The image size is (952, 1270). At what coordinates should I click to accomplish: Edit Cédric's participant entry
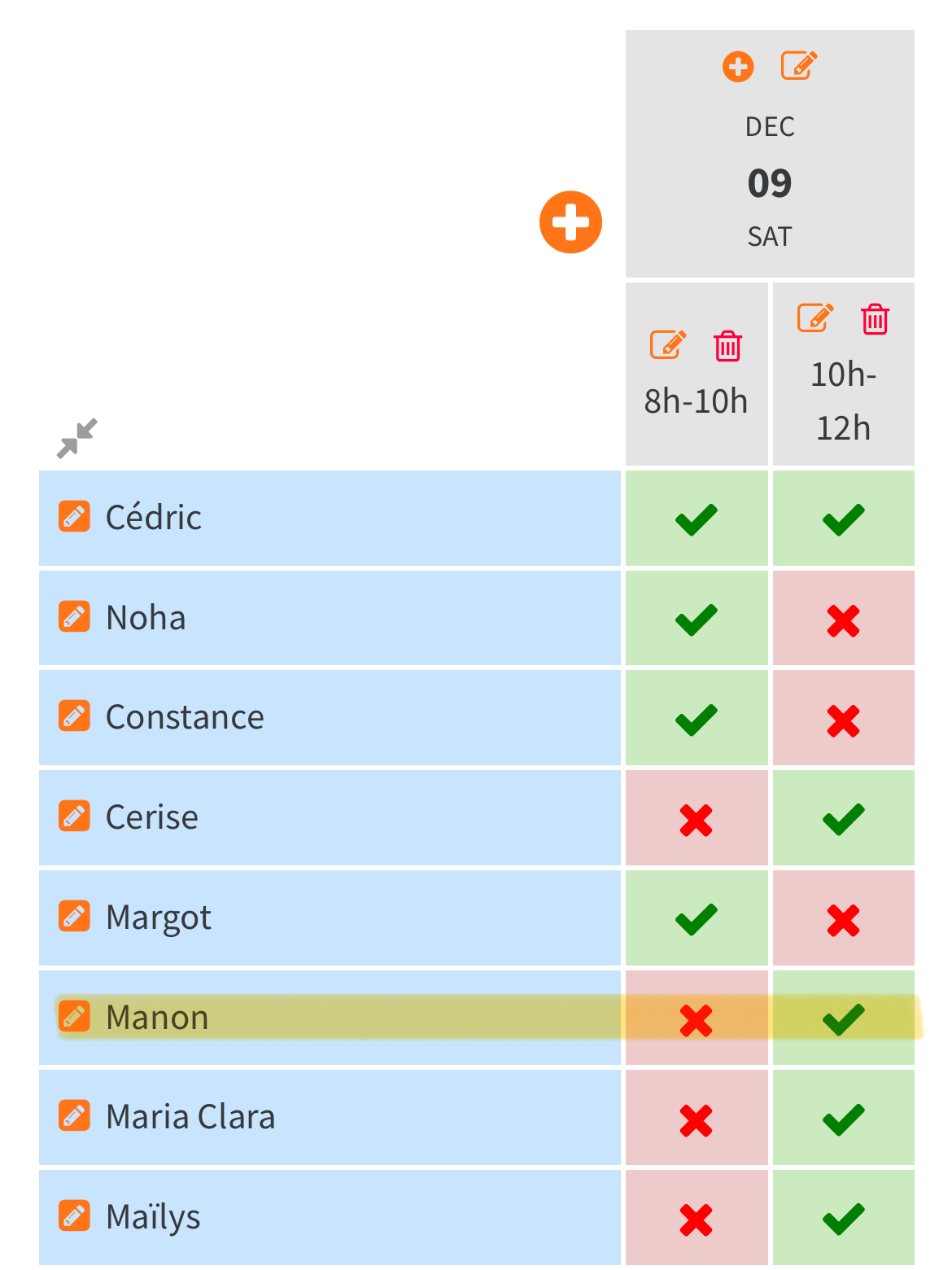74,517
